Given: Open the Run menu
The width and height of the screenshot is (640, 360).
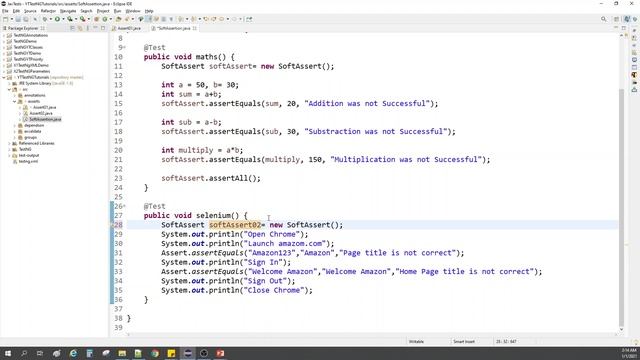Looking at the screenshot, I should click(118, 11).
